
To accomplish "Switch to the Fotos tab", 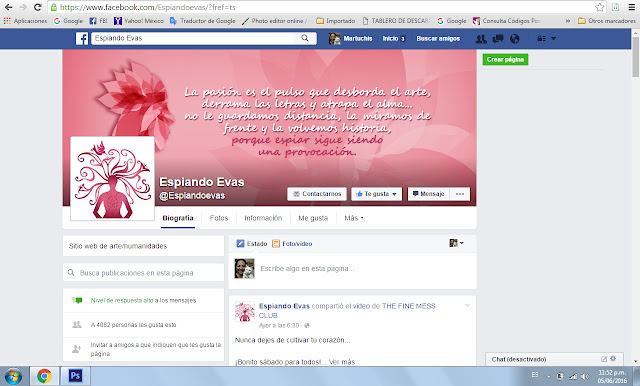I will coord(219,218).
